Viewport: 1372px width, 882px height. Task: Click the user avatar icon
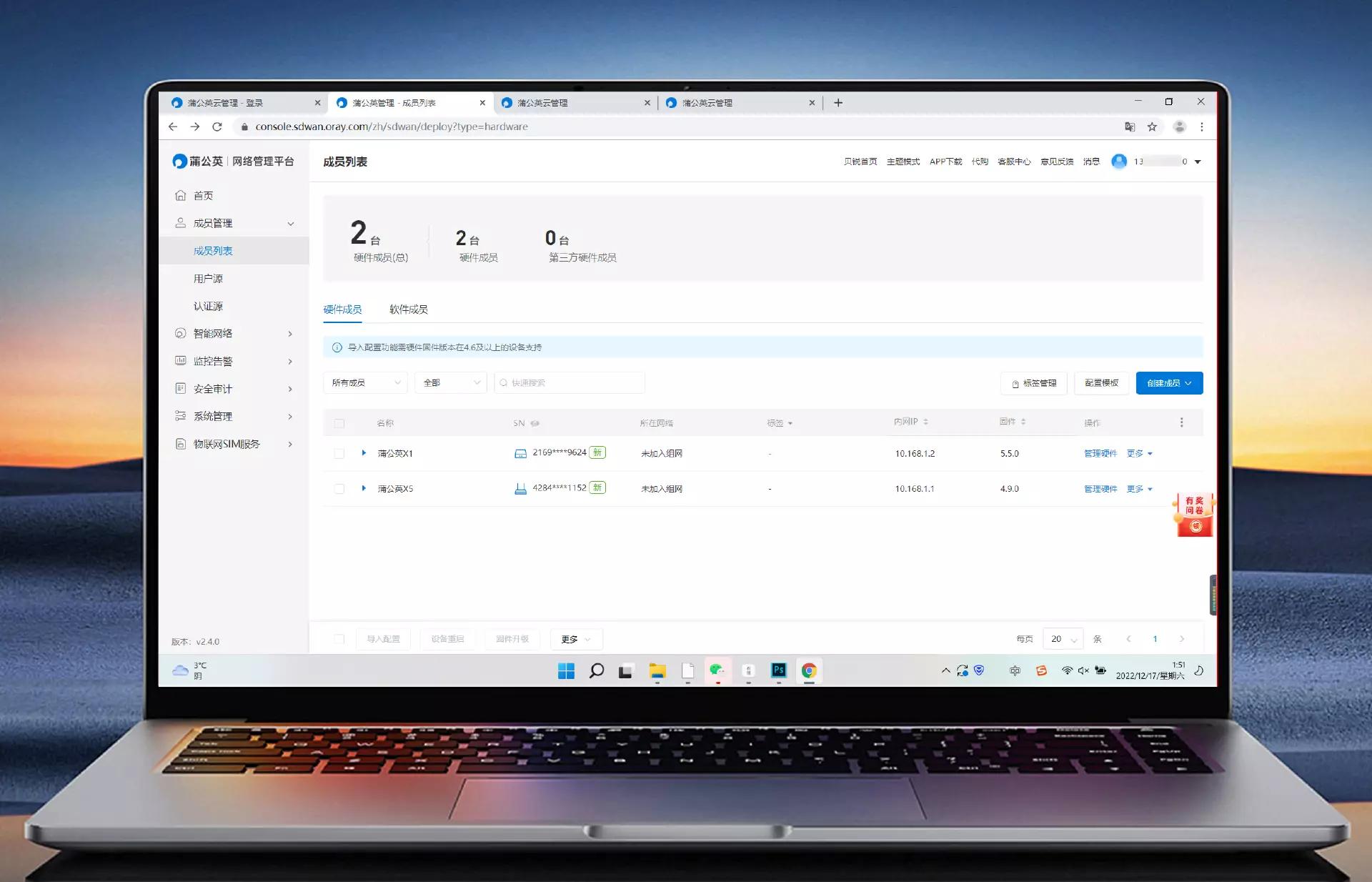pos(1119,162)
